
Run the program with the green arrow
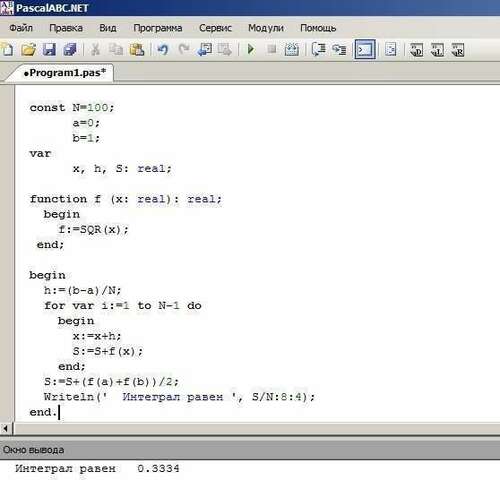(251, 50)
